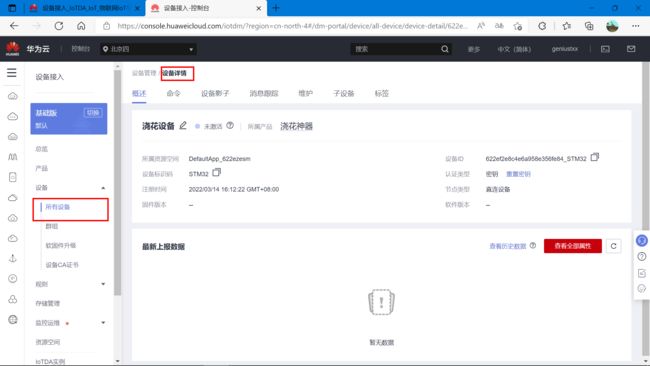The width and height of the screenshot is (650, 366).
Task: Copy the device identifier STM32
Action: click(x=216, y=172)
